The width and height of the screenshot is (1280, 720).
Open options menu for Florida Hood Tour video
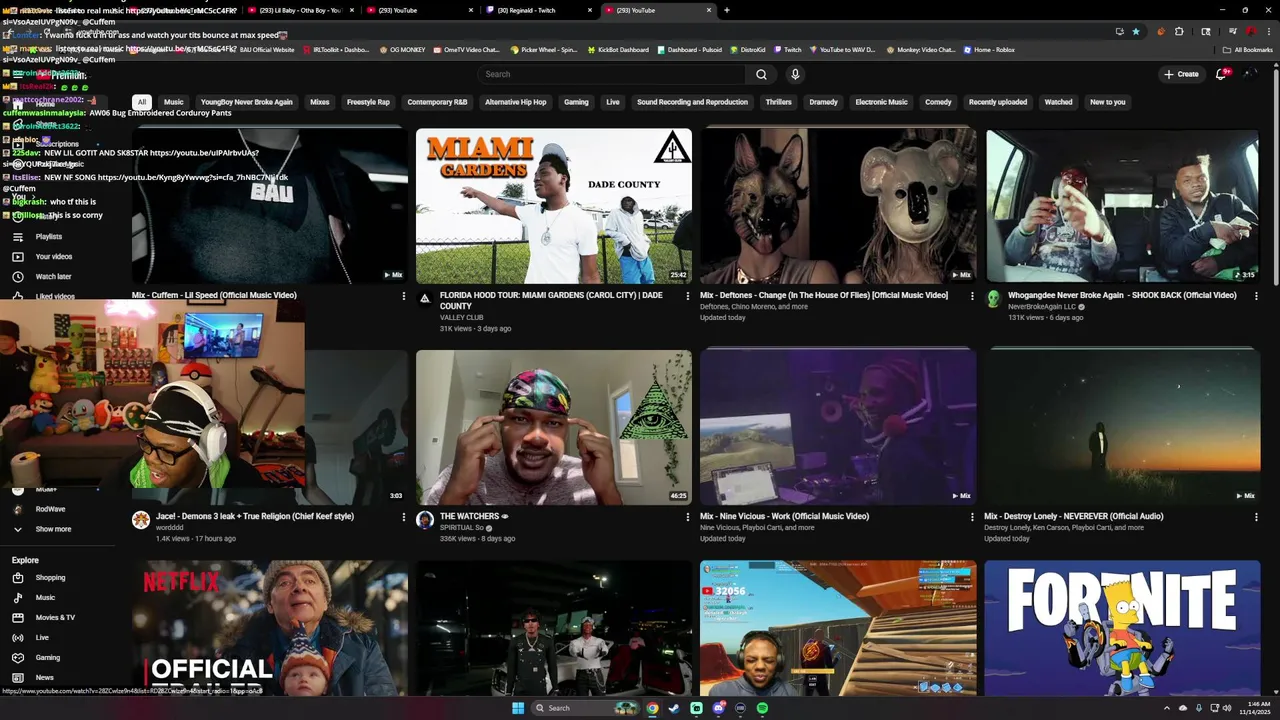pos(687,296)
